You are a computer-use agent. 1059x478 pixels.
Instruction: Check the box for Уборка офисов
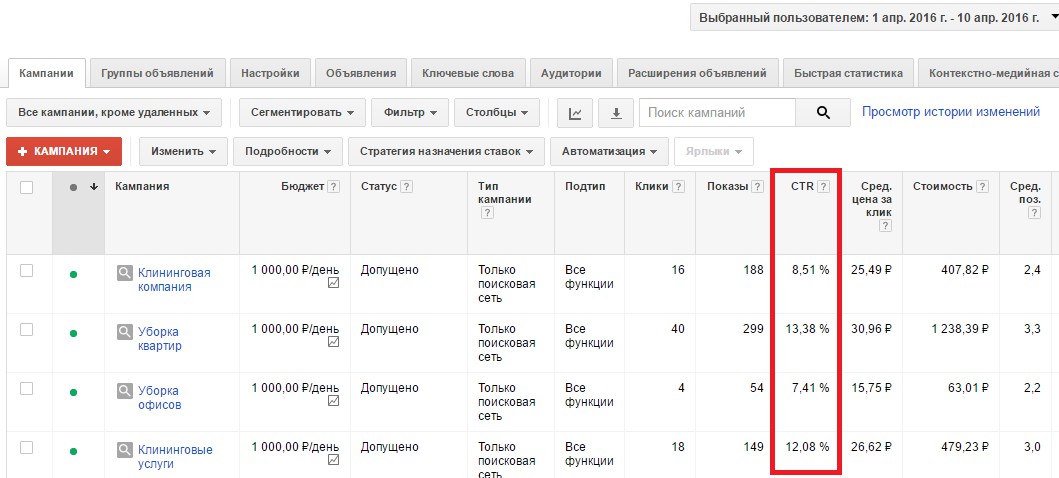(26, 388)
